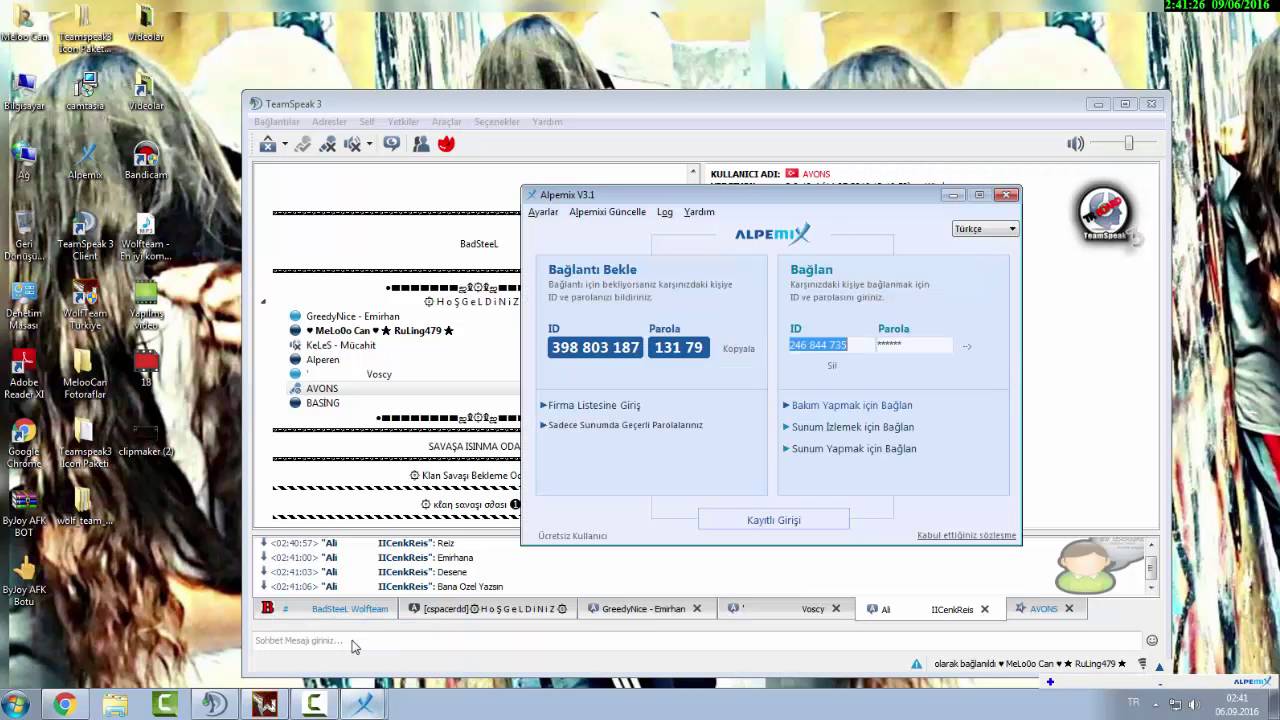Close the Voscy chat tab
Image resolution: width=1280 pixels, height=720 pixels.
click(836, 608)
